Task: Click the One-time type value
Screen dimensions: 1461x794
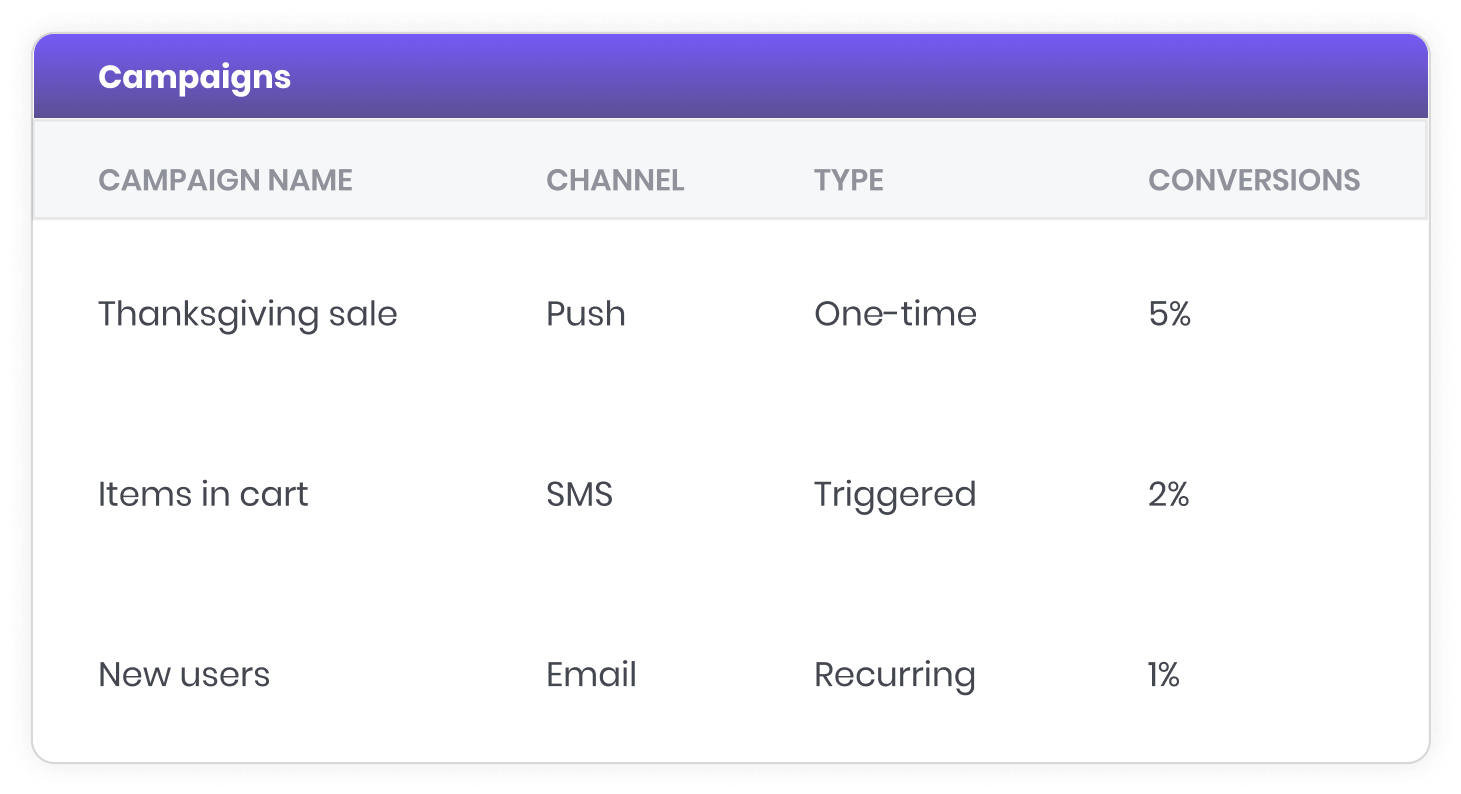Action: tap(895, 314)
